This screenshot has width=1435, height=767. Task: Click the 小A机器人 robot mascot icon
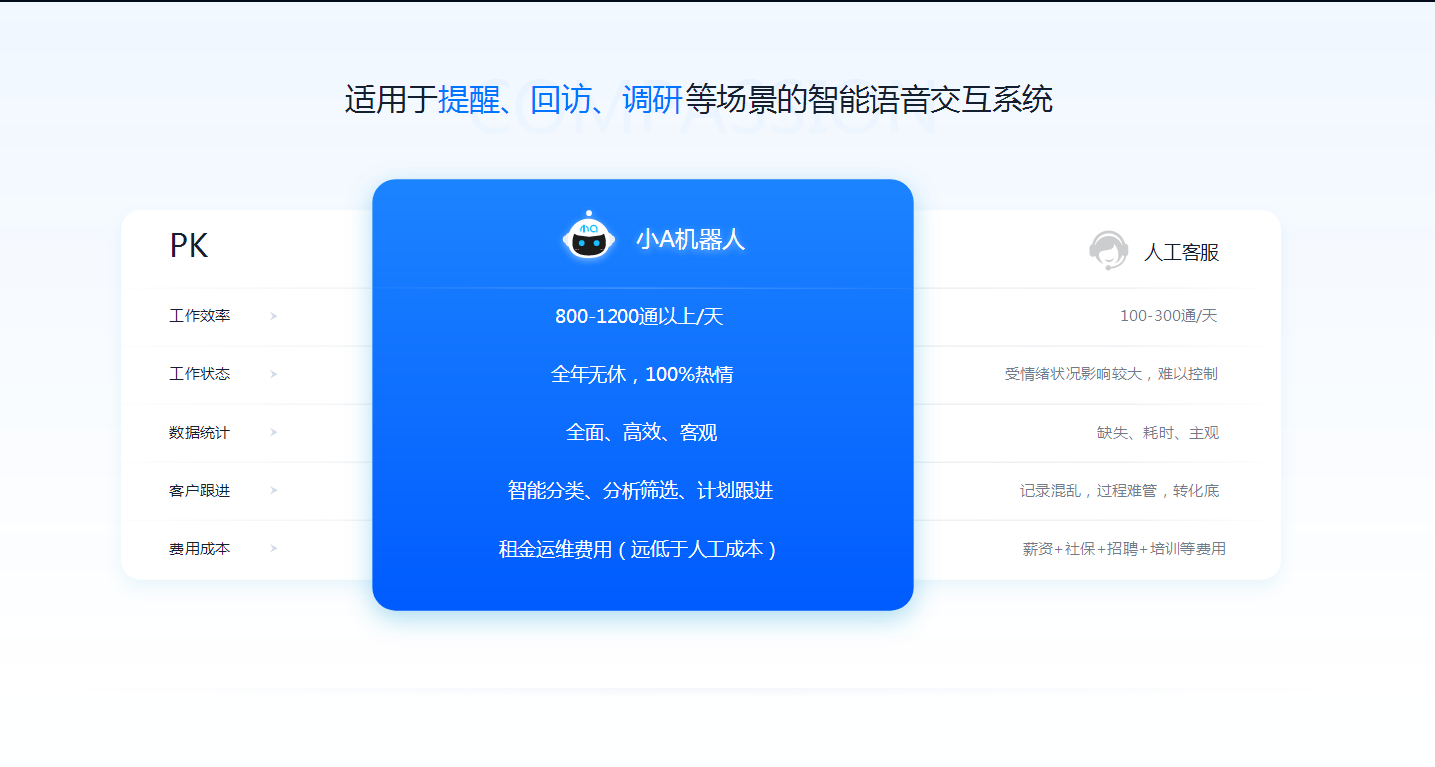pos(589,237)
